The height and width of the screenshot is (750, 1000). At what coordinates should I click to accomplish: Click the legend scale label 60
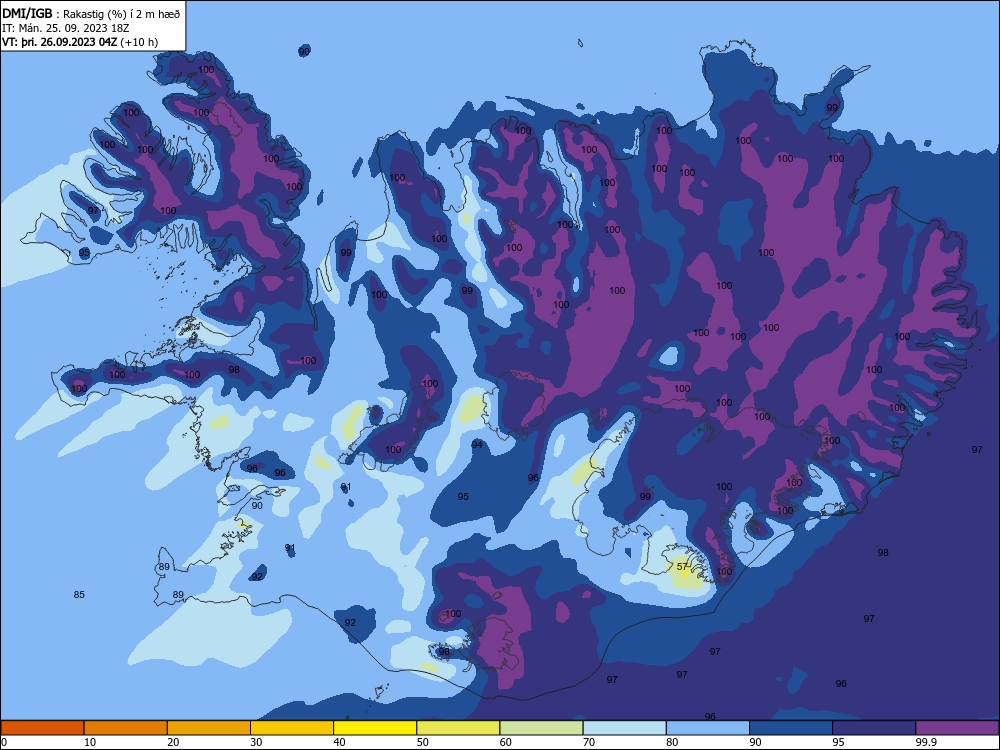point(506,742)
